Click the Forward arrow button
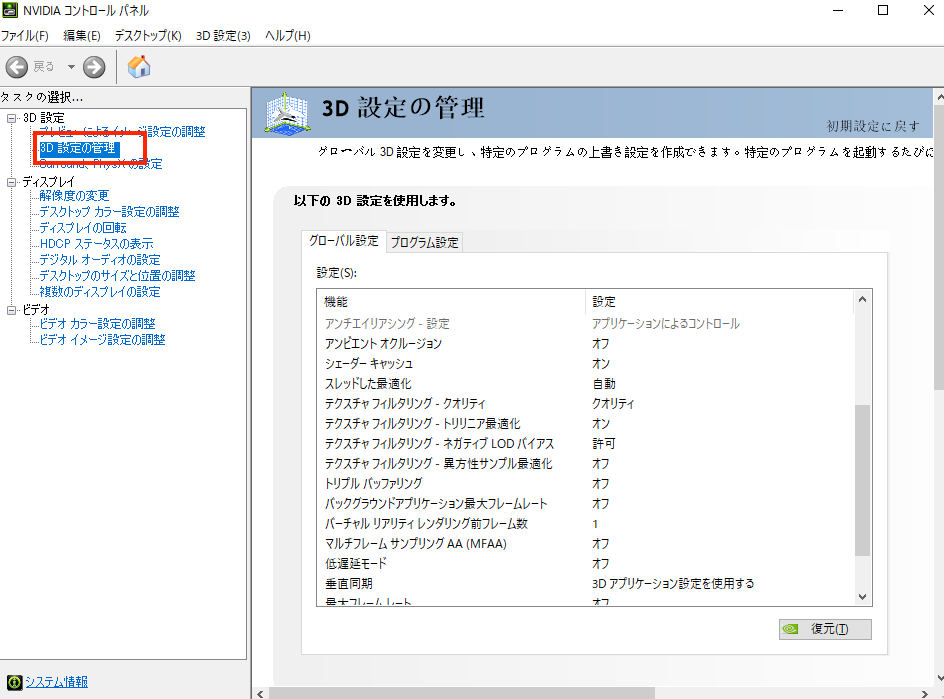 [x=94, y=67]
